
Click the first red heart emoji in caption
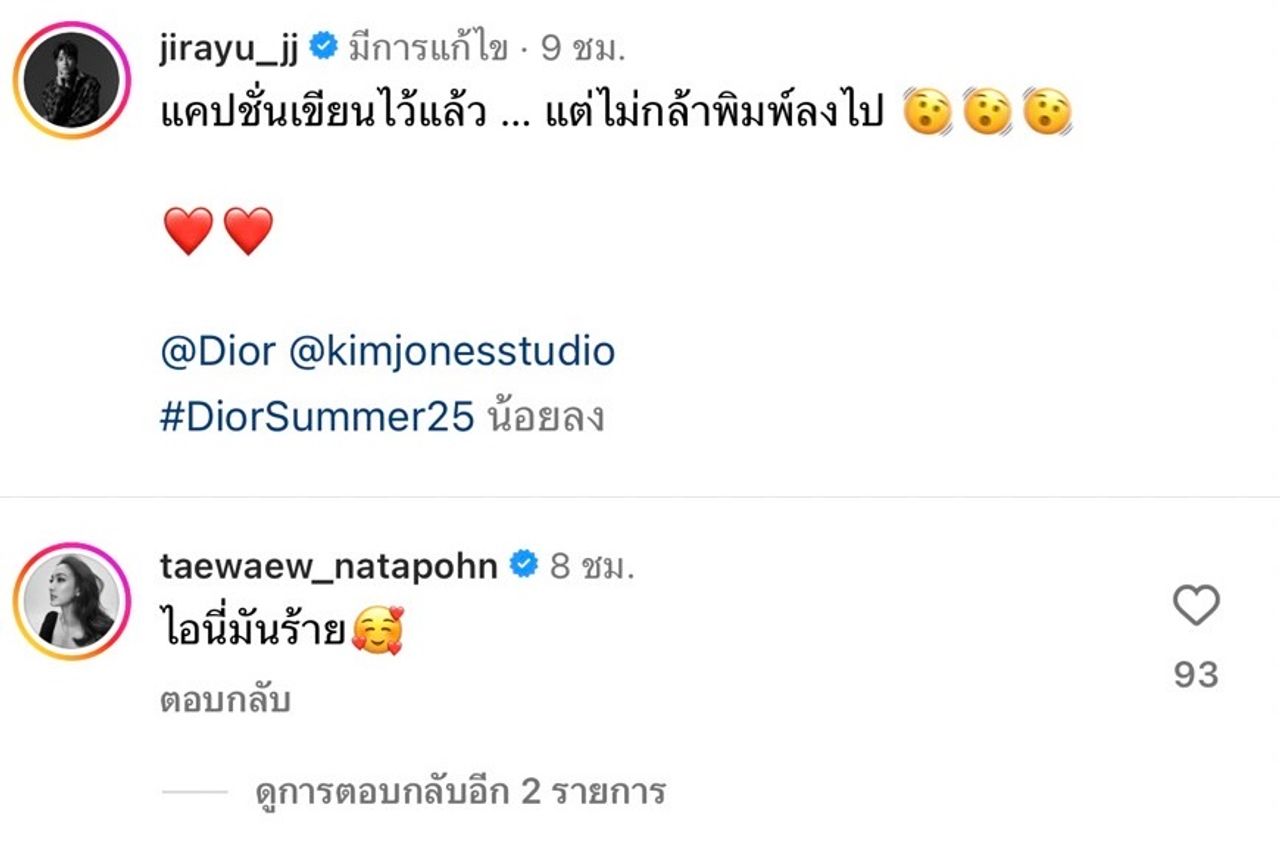click(x=188, y=232)
